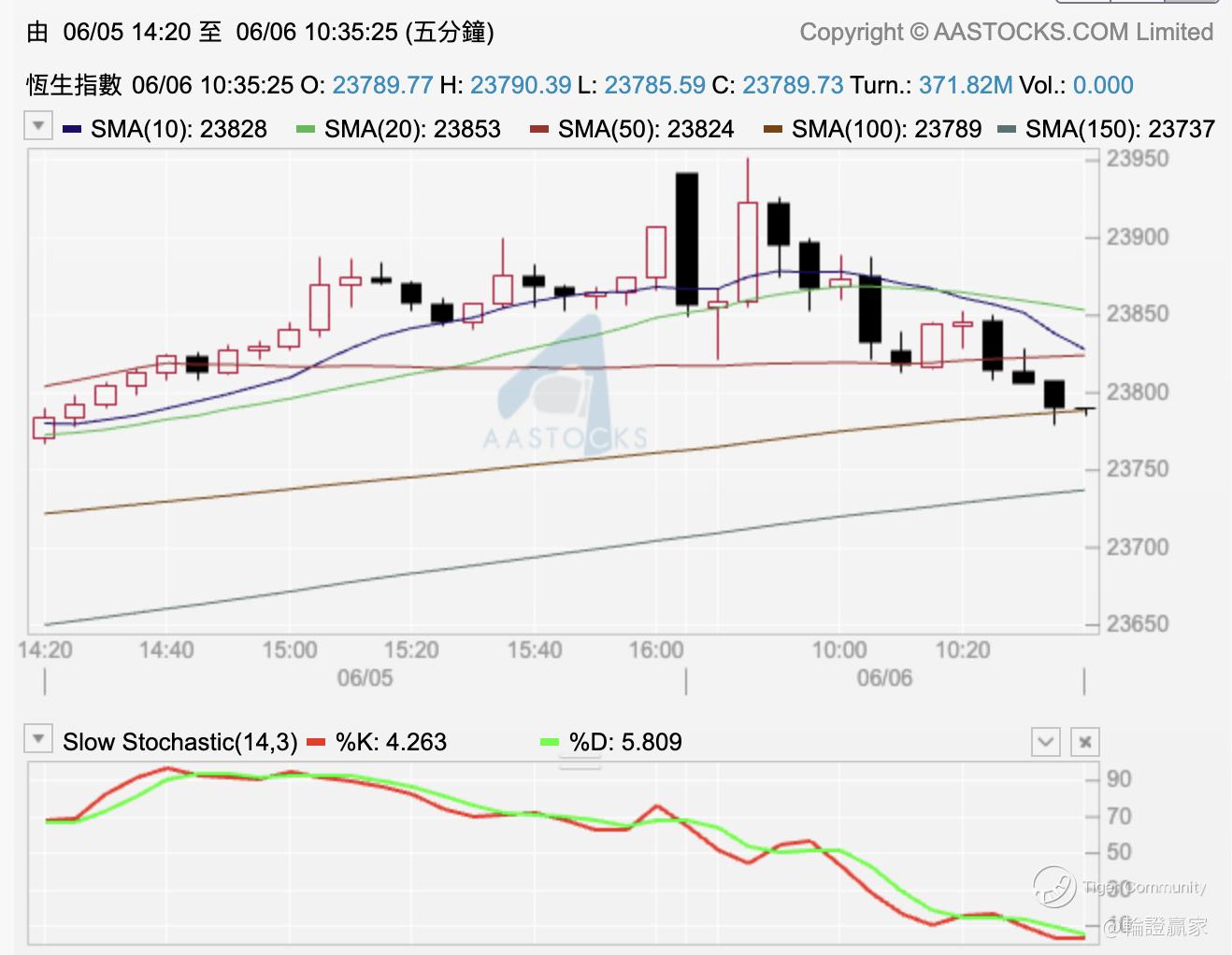This screenshot has height=955, width=1232.
Task: Click the AASTOCKS.COM Limited copyright text
Action: pos(1006,32)
